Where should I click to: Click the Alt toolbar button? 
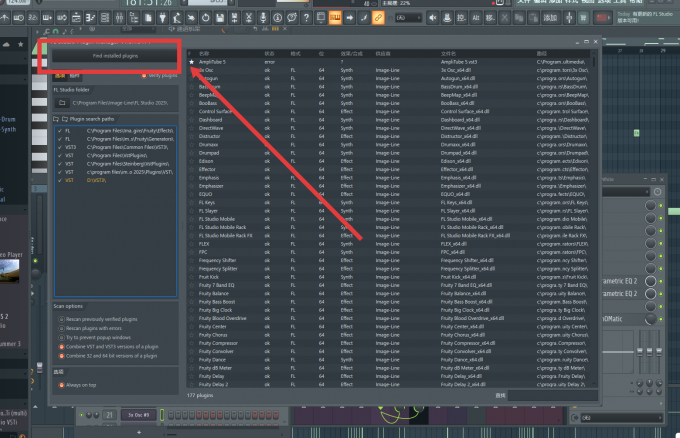coord(476,18)
